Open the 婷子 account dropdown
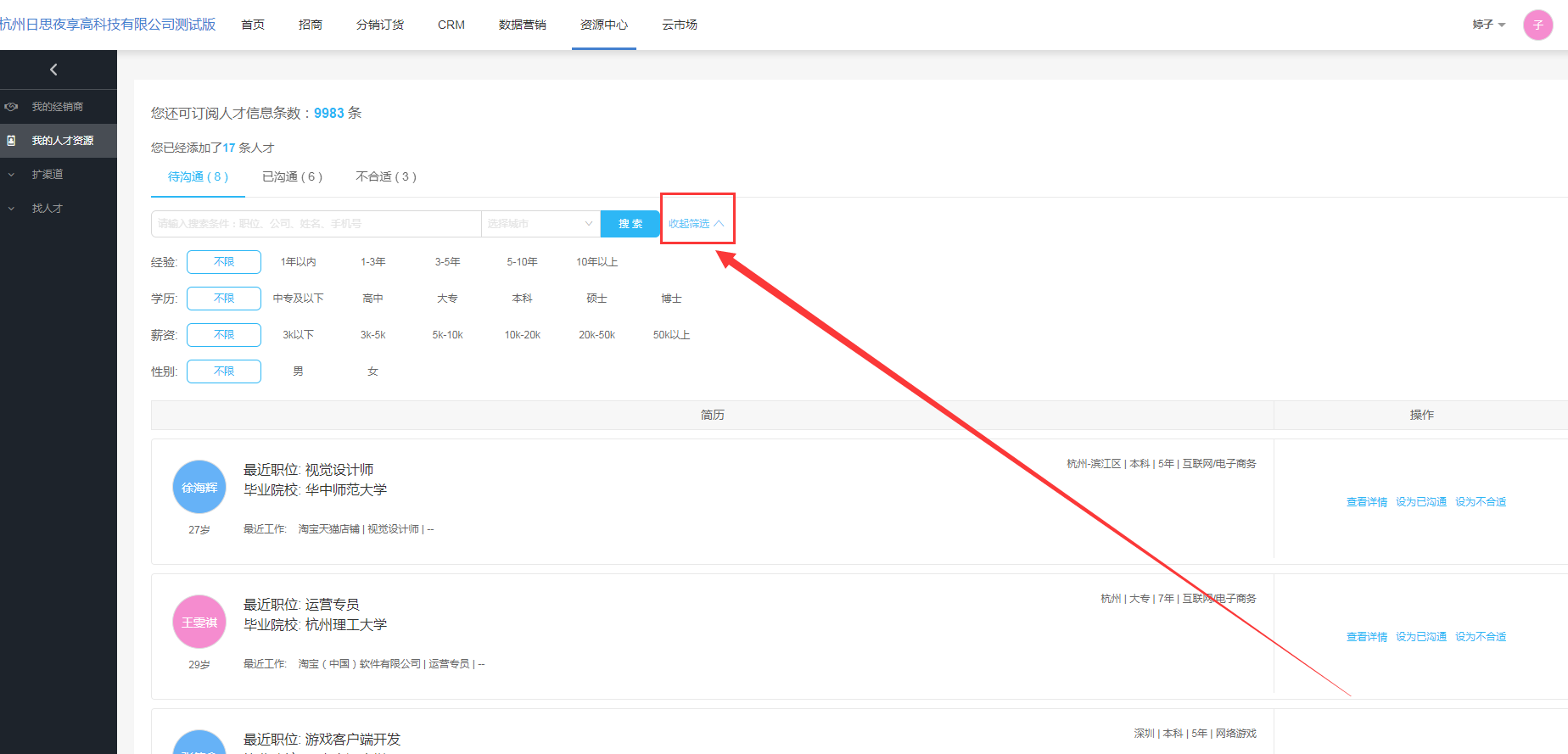The height and width of the screenshot is (754, 1568). (1489, 25)
